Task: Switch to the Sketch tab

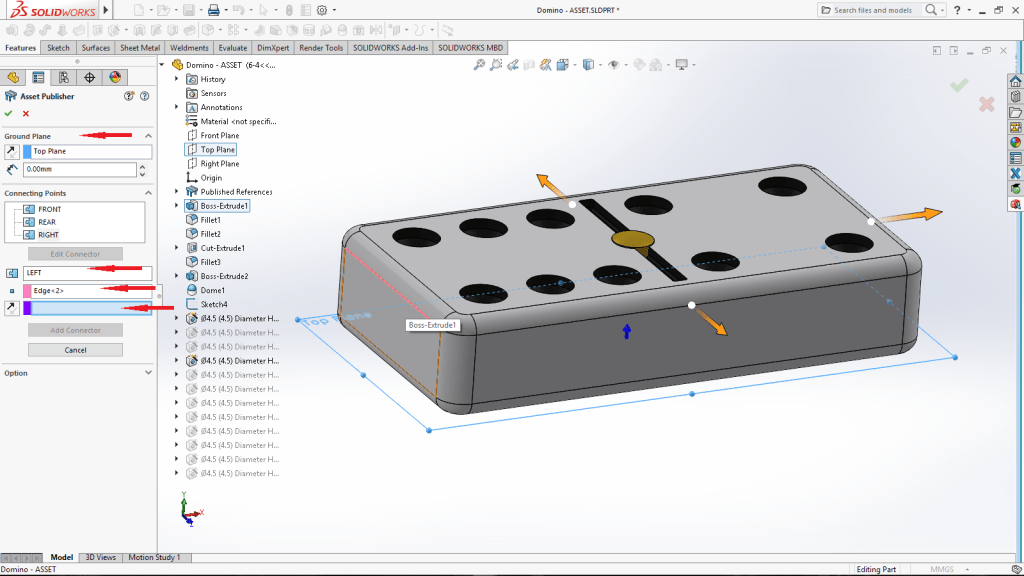Action: click(59, 48)
